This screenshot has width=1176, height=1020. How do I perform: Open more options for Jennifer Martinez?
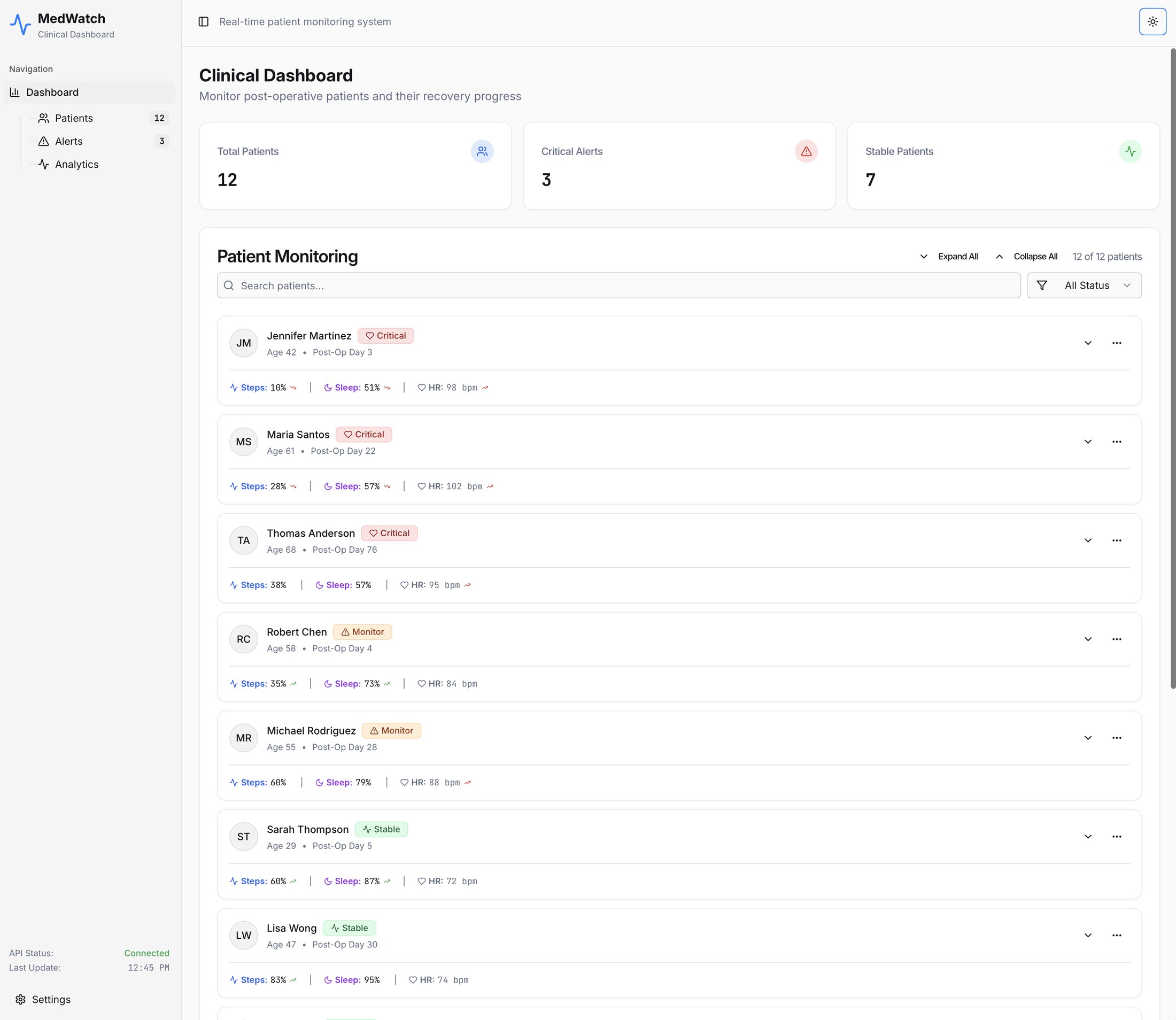[x=1117, y=343]
